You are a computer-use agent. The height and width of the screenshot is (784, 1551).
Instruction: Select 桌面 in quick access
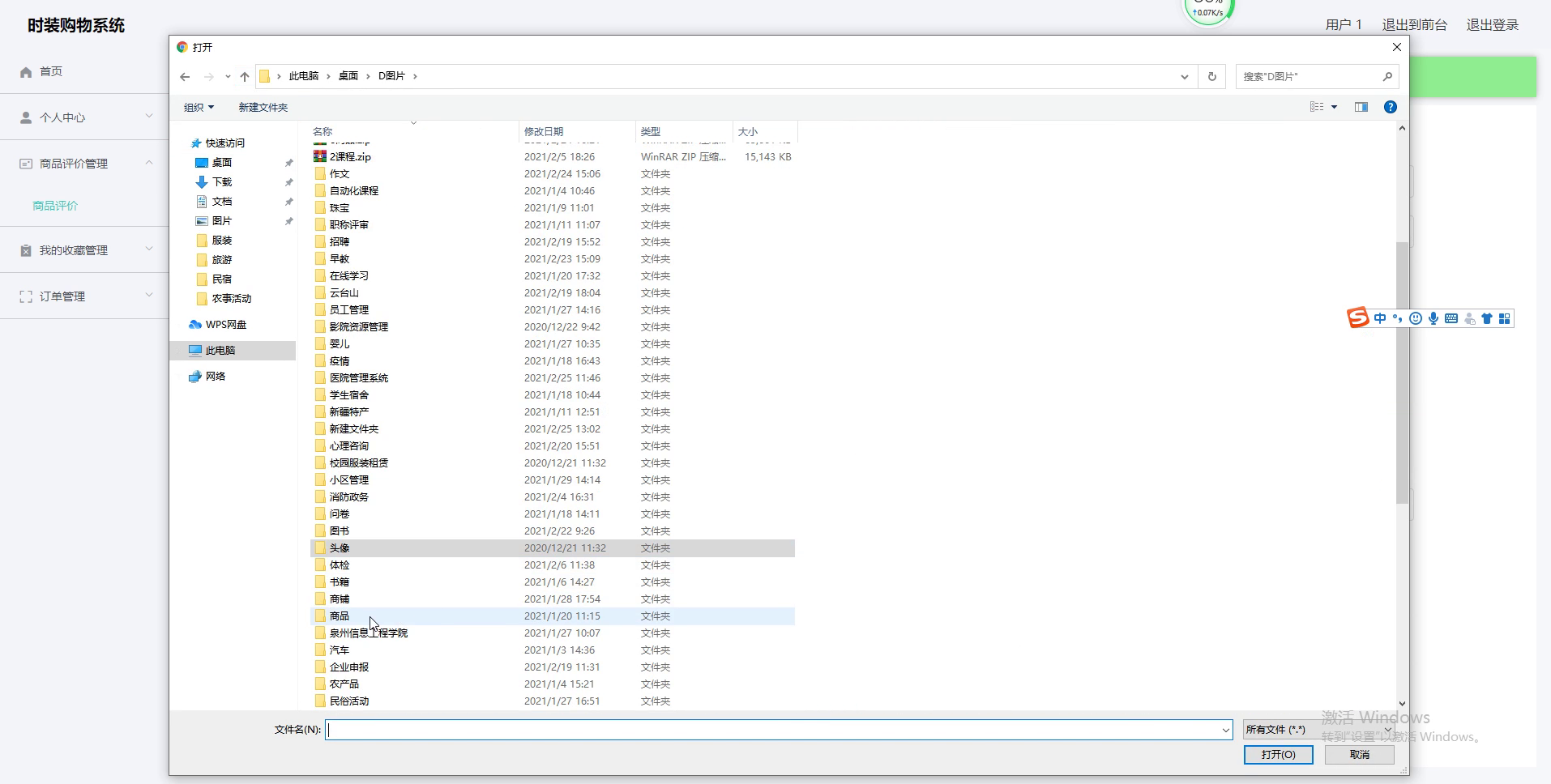point(222,163)
